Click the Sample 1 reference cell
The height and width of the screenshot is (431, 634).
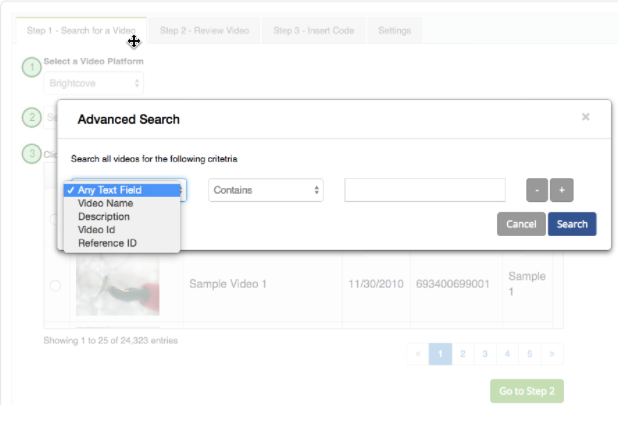527,284
